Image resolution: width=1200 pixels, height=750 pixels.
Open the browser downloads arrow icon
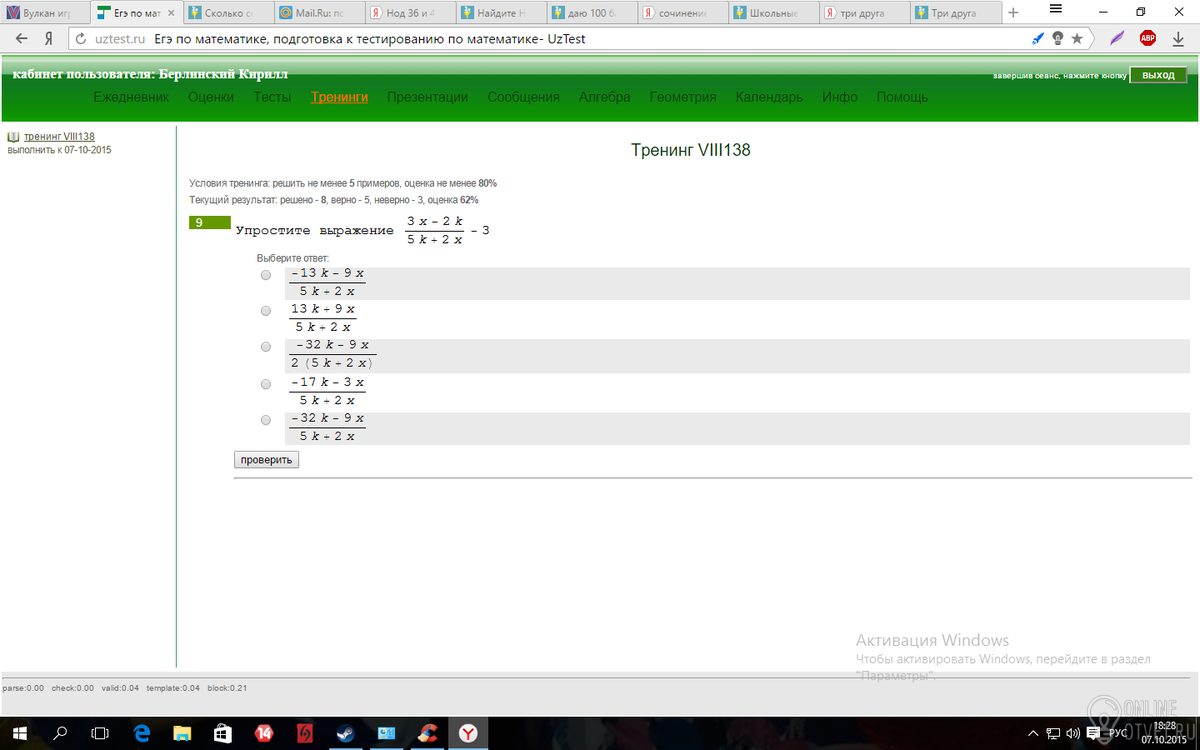click(1177, 38)
